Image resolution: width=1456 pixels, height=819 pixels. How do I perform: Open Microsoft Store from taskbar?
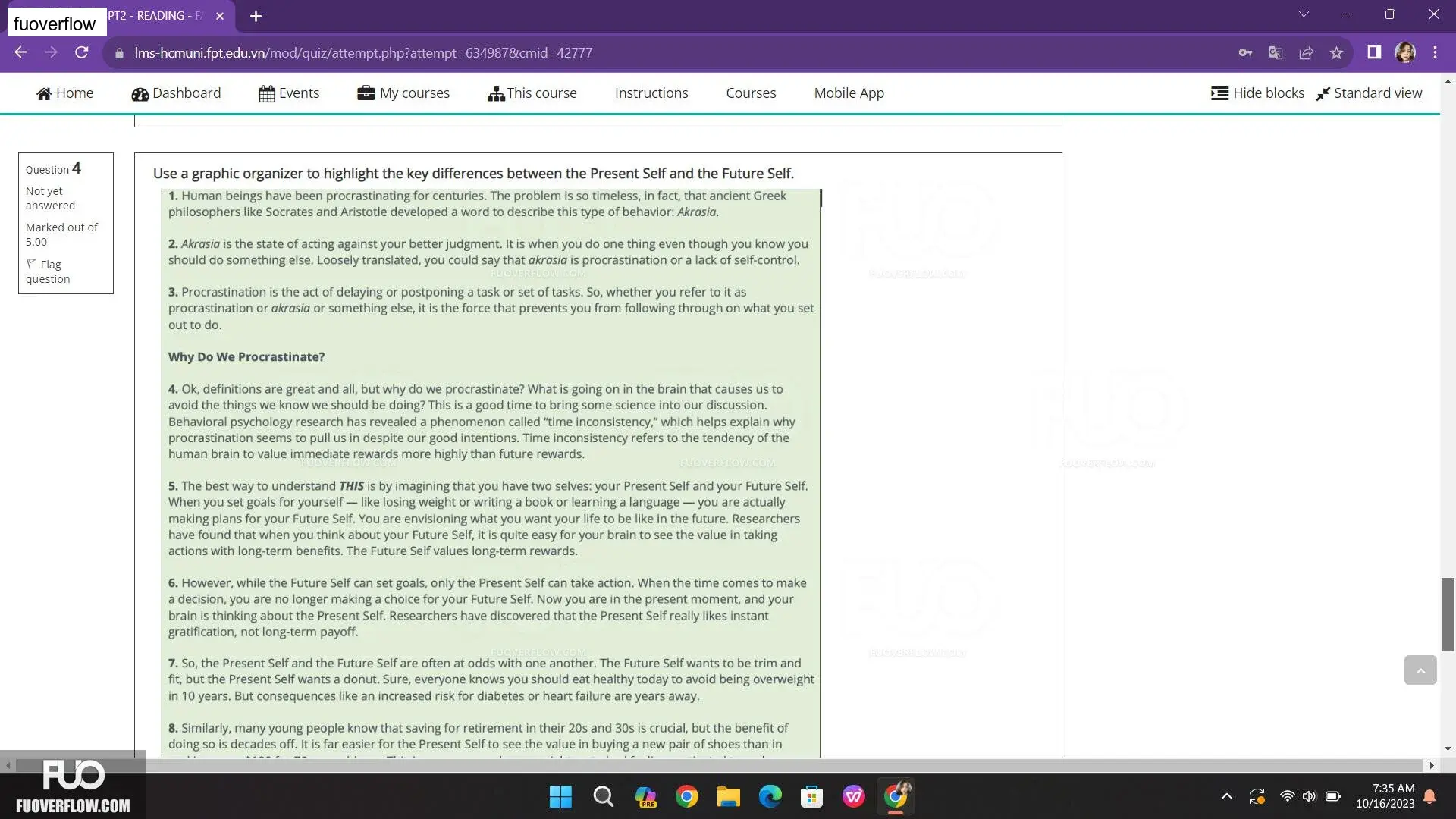click(812, 797)
